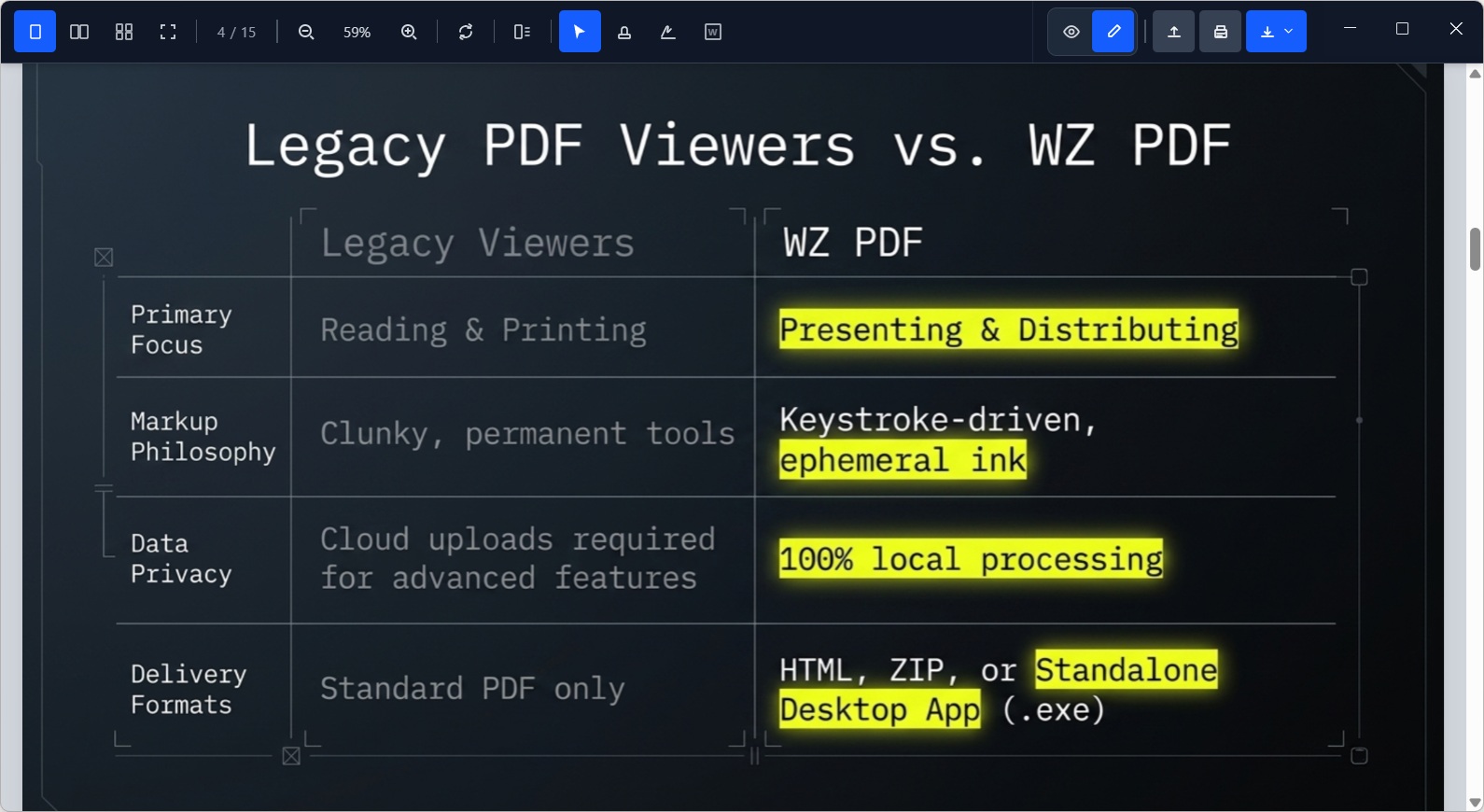1484x812 pixels.
Task: Click the Data Privacy row label
Action: [181, 558]
